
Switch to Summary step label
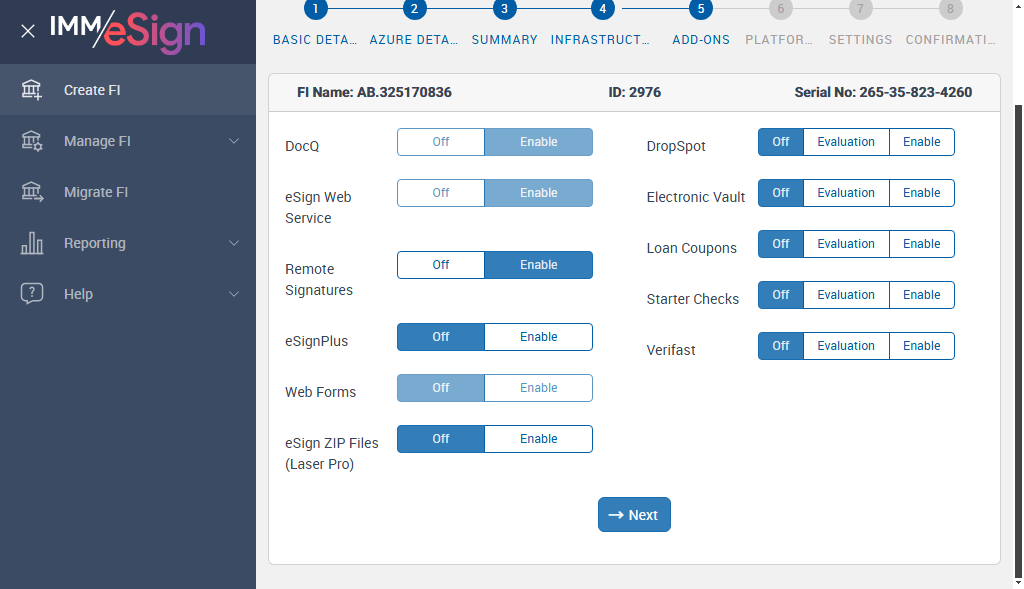504,40
